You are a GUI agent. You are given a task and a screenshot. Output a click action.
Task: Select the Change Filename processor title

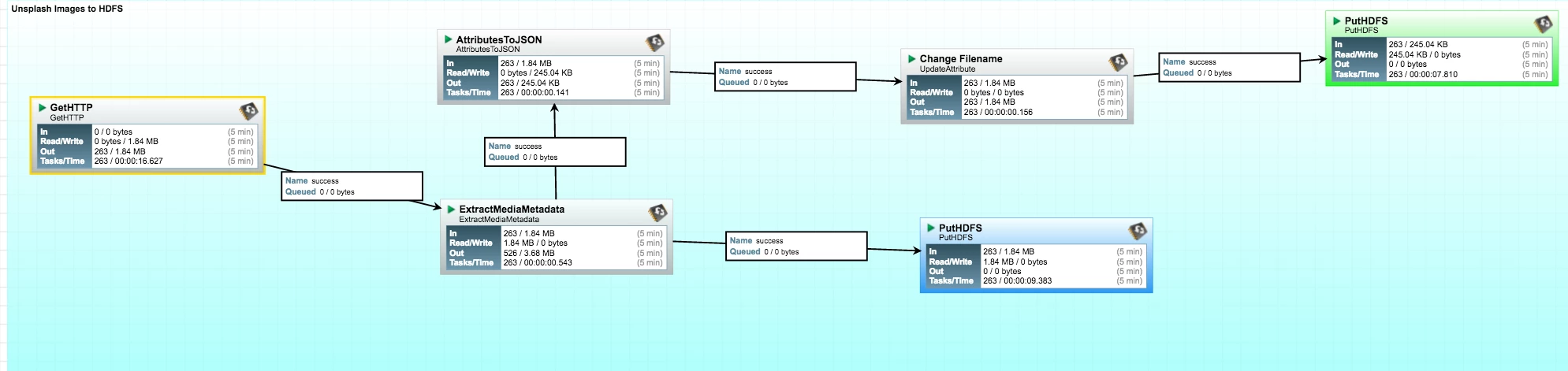pos(961,58)
